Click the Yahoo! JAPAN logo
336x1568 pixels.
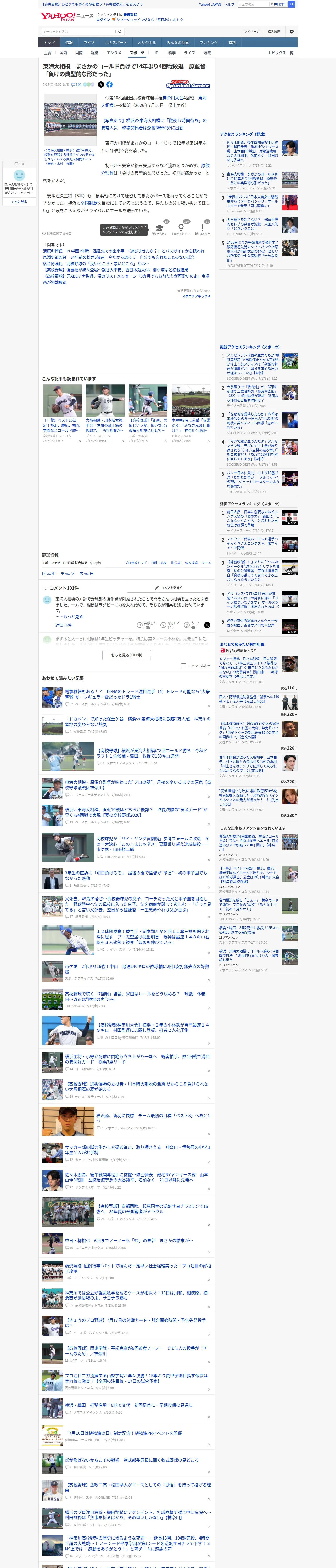57,16
